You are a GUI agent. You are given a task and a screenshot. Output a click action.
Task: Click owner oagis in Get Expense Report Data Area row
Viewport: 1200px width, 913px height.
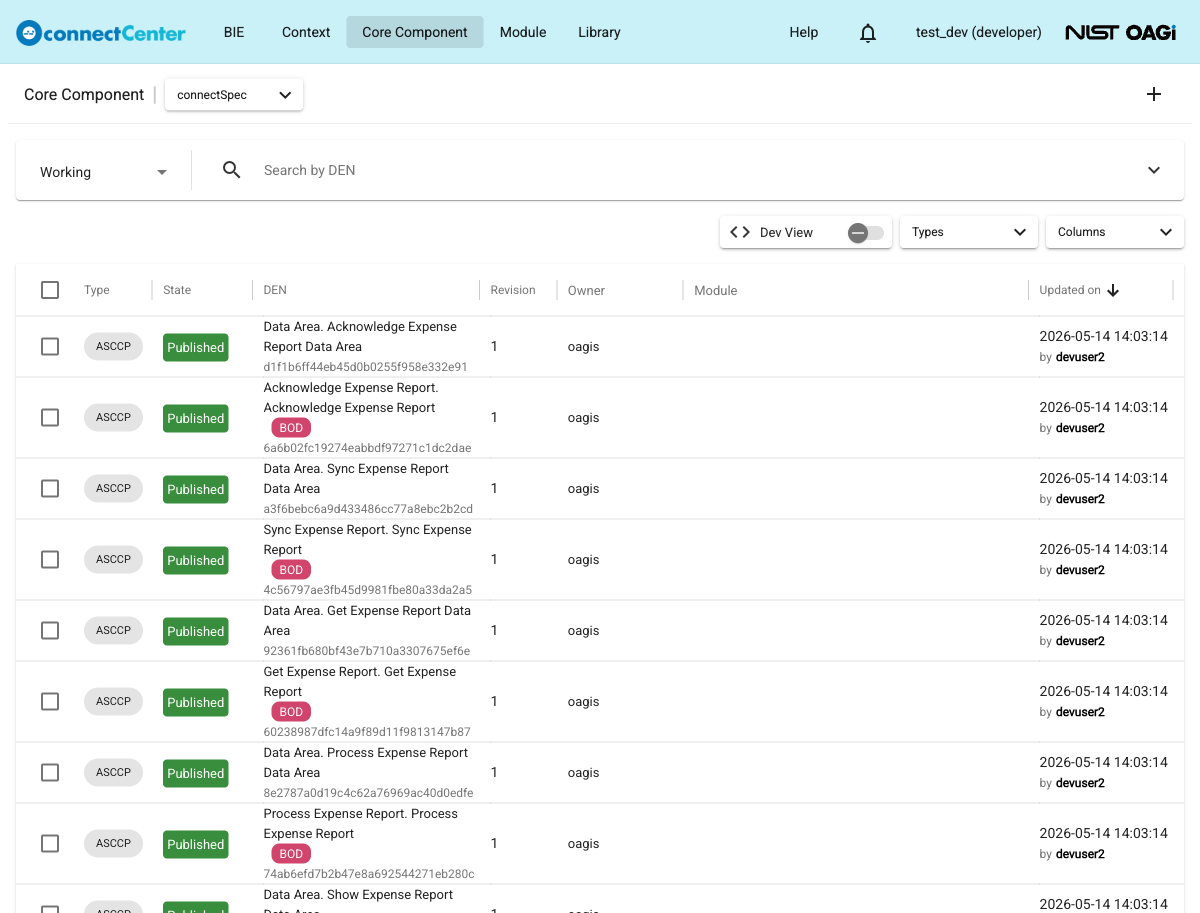[x=583, y=630]
